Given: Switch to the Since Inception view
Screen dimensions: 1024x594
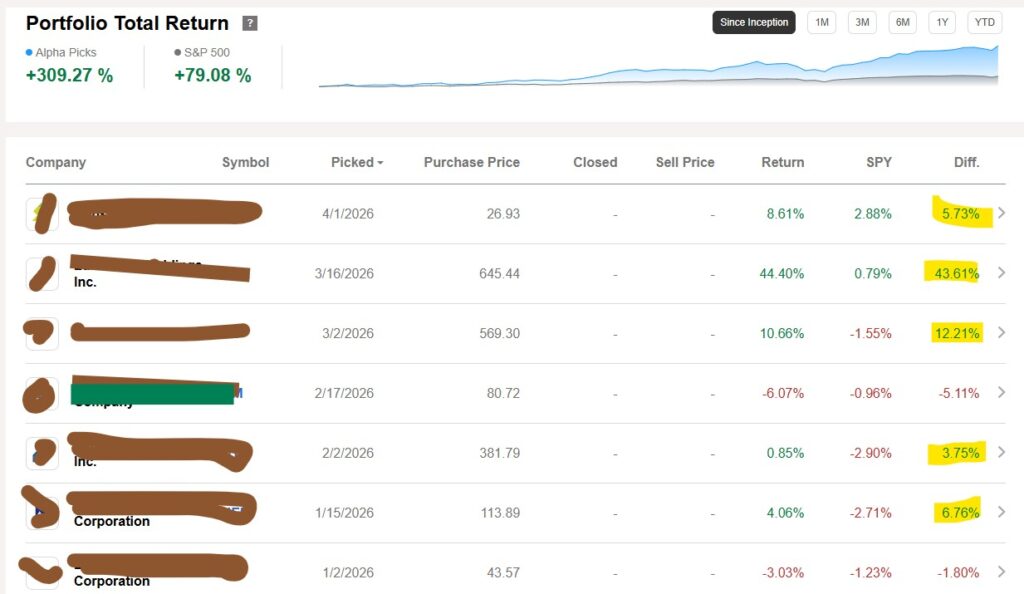Looking at the screenshot, I should point(753,21).
